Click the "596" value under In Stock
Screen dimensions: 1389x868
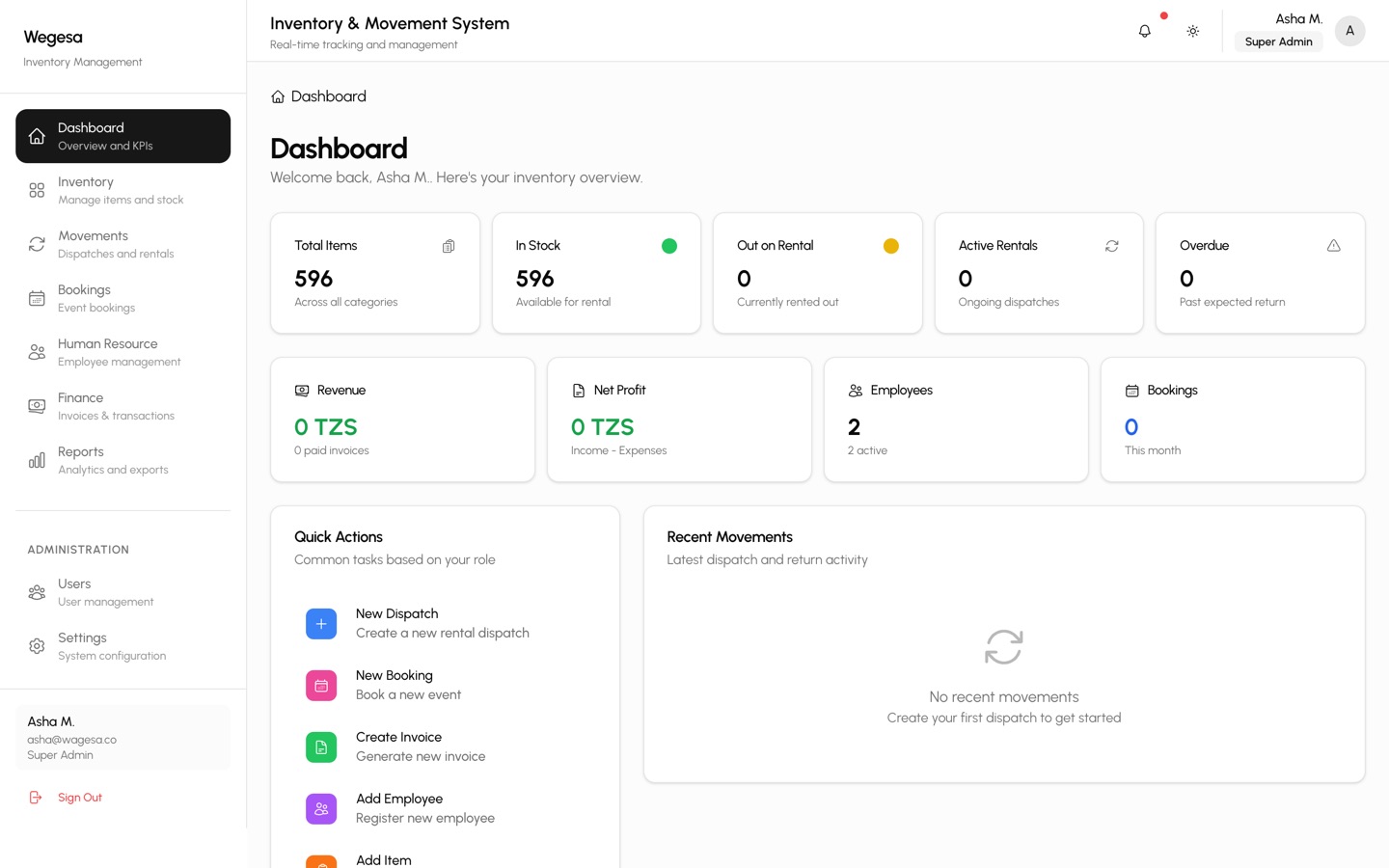pyautogui.click(x=534, y=279)
